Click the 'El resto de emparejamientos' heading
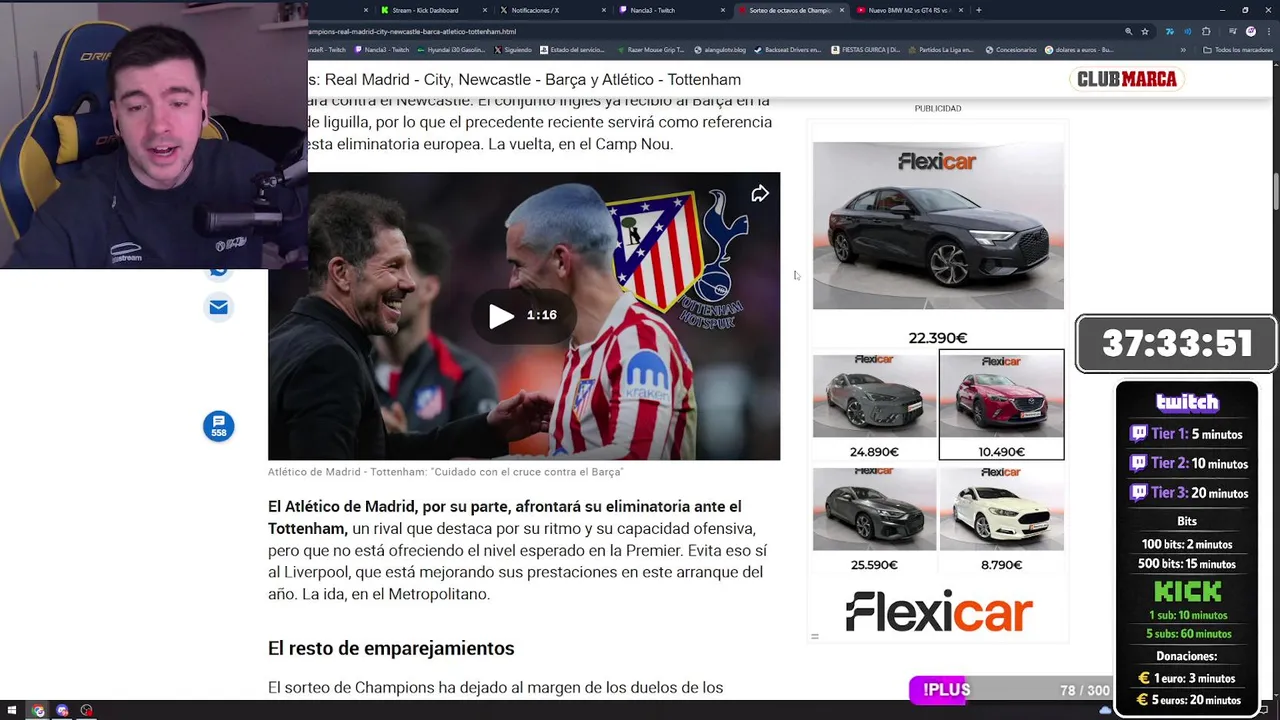The width and height of the screenshot is (1280, 720). tap(391, 648)
